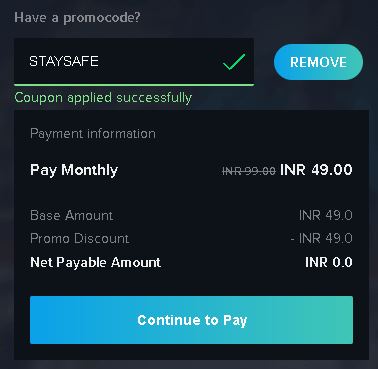Click the Net Payable Amount label
The width and height of the screenshot is (378, 369).
[x=96, y=262]
